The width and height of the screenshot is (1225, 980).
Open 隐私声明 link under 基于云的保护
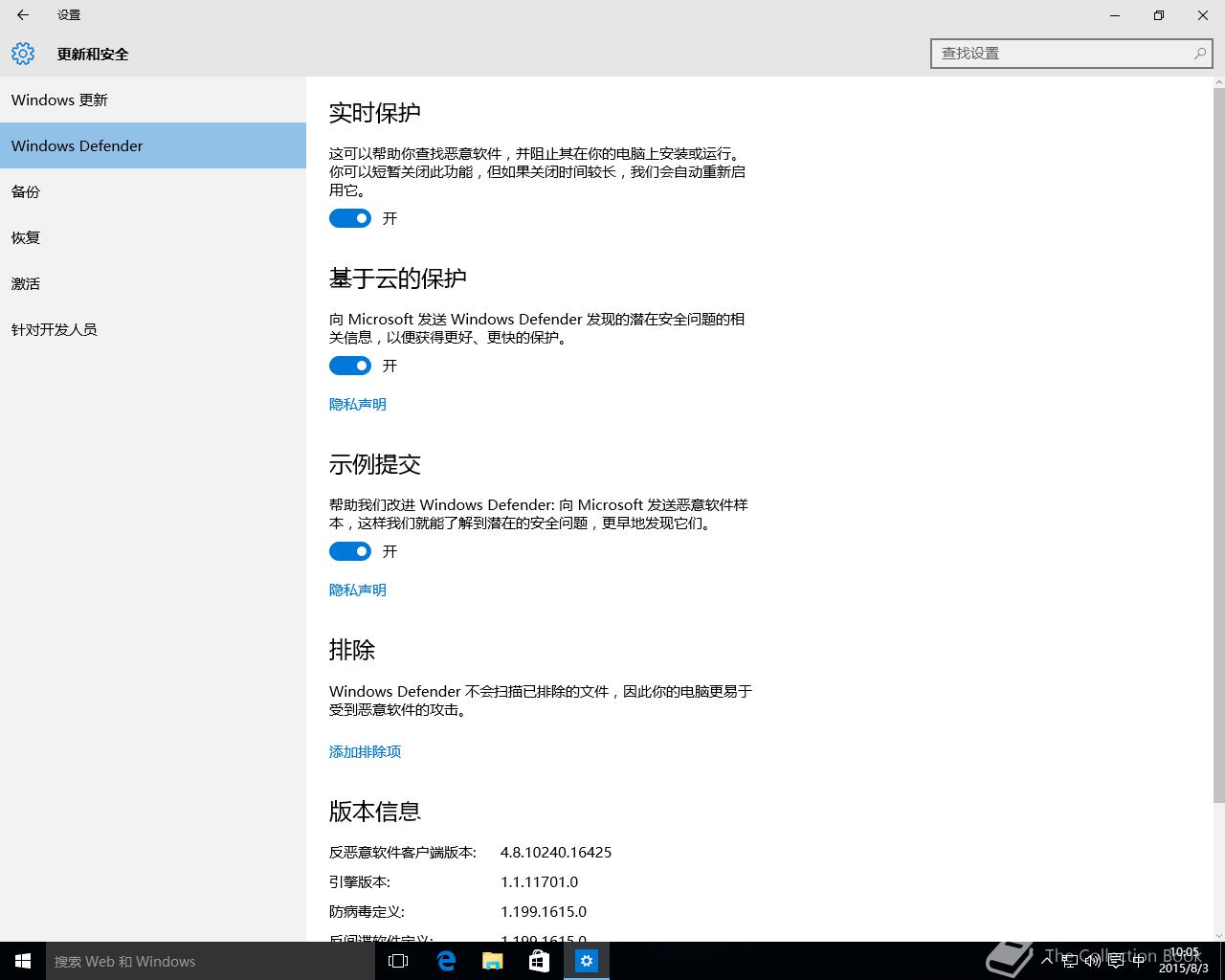(x=358, y=404)
